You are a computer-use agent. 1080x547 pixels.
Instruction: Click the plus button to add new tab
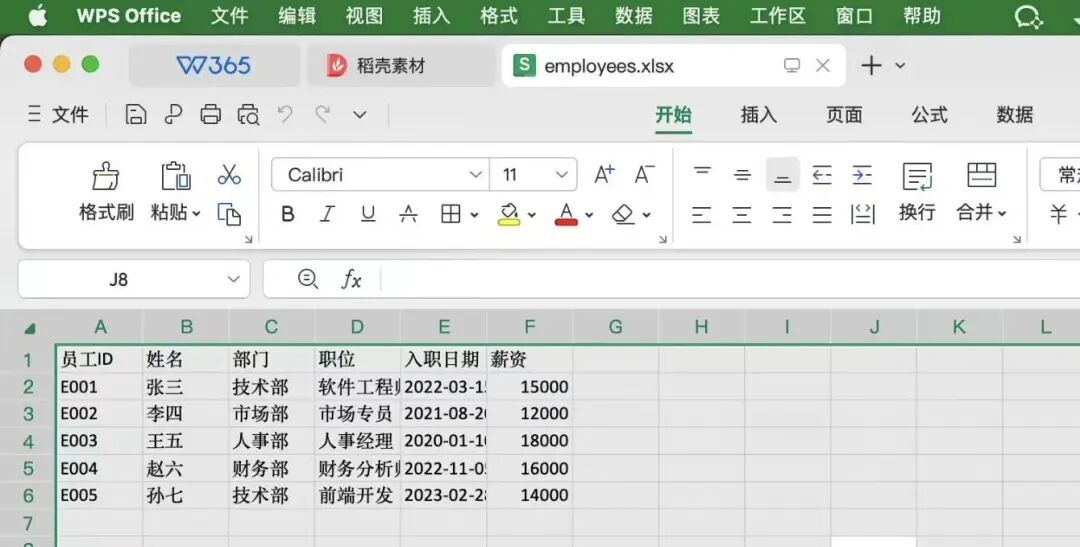tap(871, 65)
